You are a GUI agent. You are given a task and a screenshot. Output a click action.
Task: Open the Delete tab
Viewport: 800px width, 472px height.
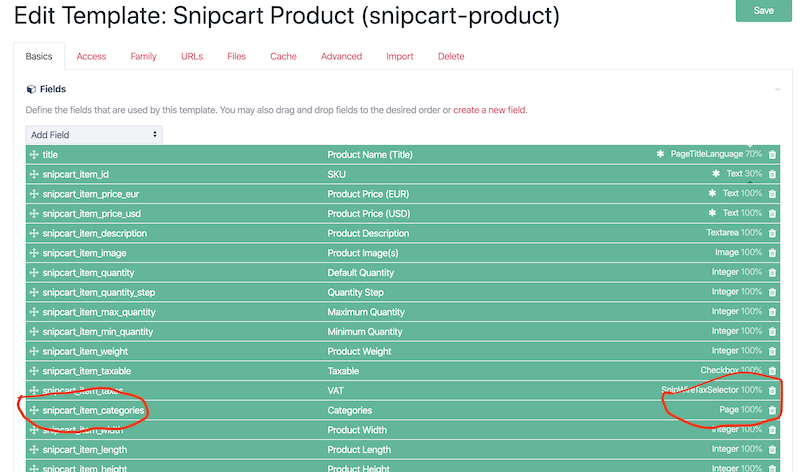tap(451, 56)
